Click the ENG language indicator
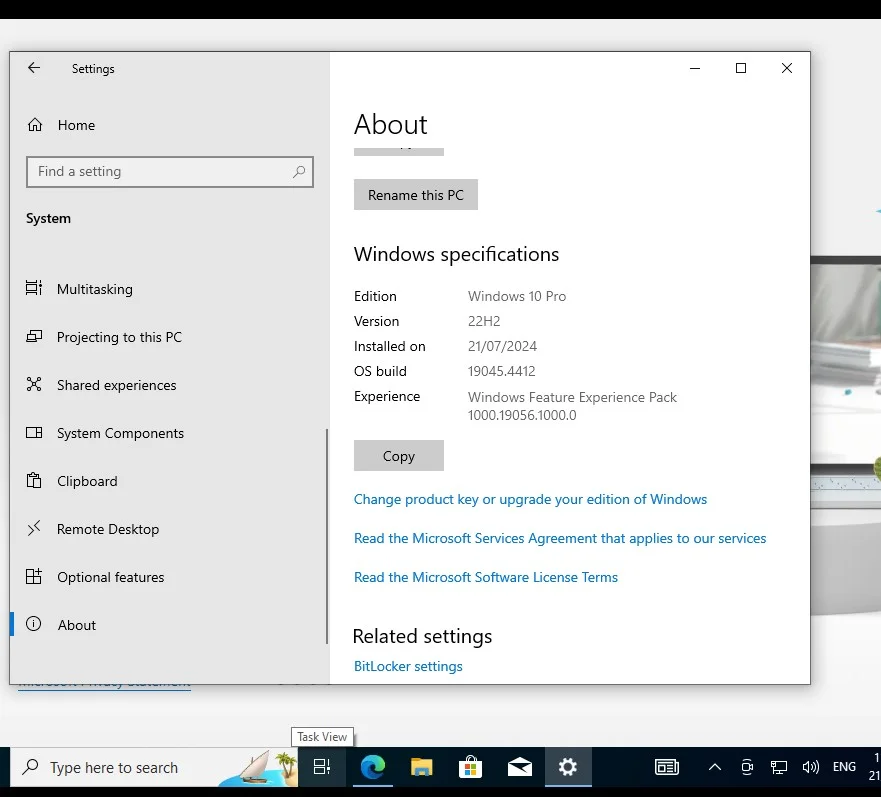 click(844, 767)
